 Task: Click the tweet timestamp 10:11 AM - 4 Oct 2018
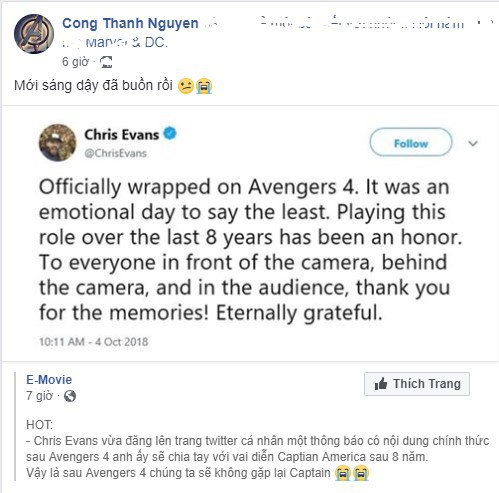[94, 342]
